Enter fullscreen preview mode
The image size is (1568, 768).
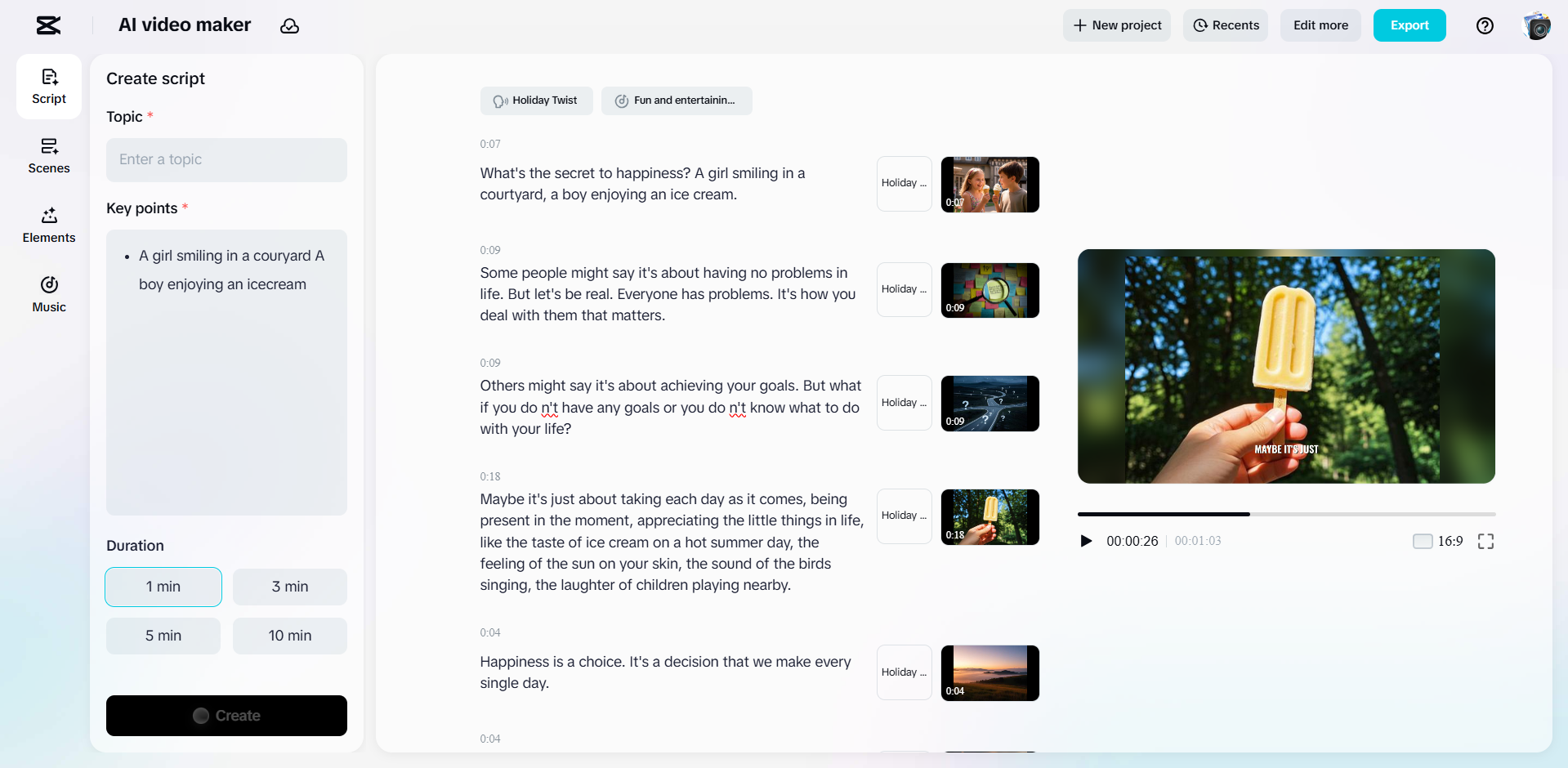[x=1485, y=541]
